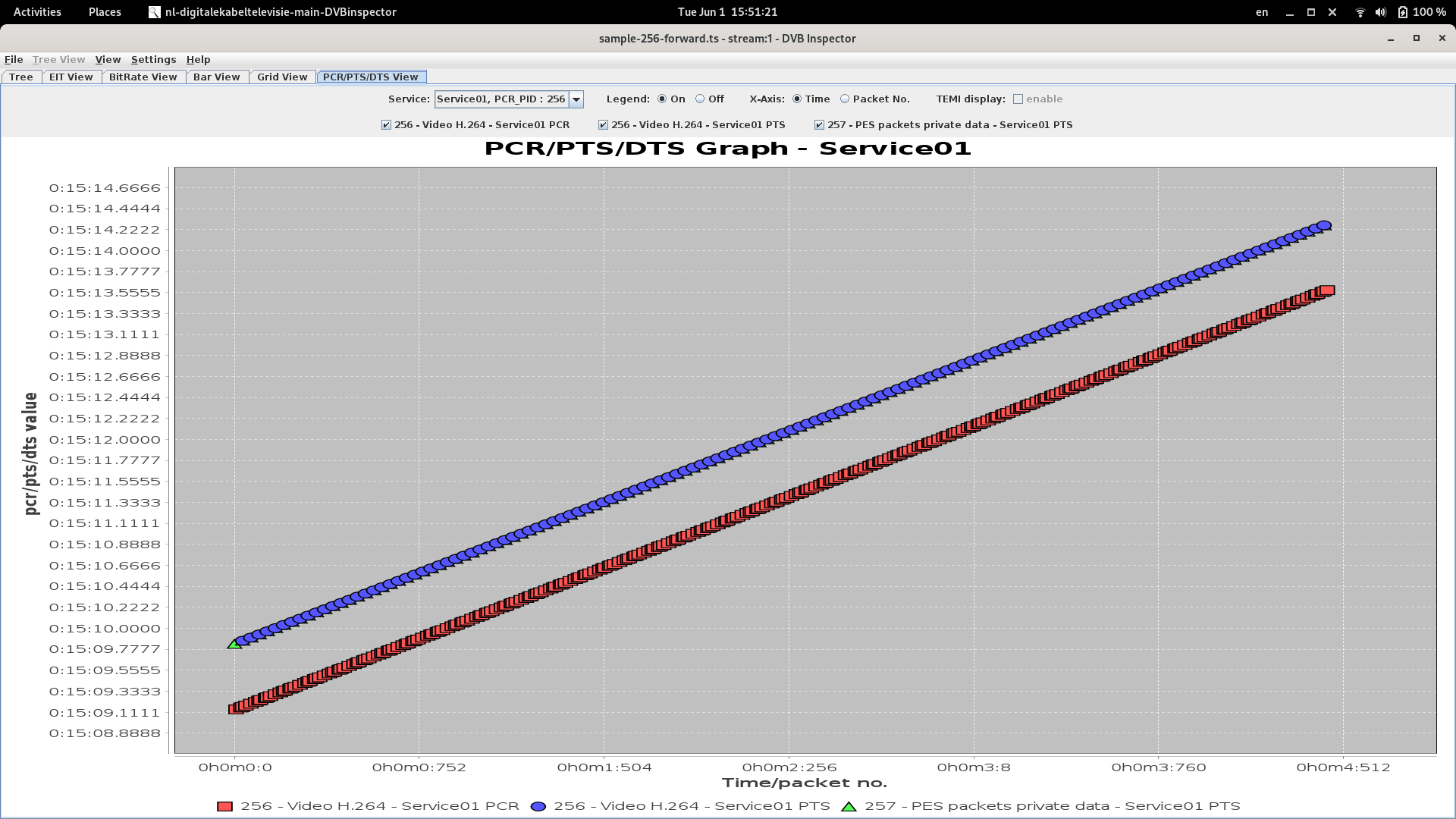Click the blue circle PTS marker in legend
Image resolution: width=1456 pixels, height=819 pixels.
click(x=540, y=806)
